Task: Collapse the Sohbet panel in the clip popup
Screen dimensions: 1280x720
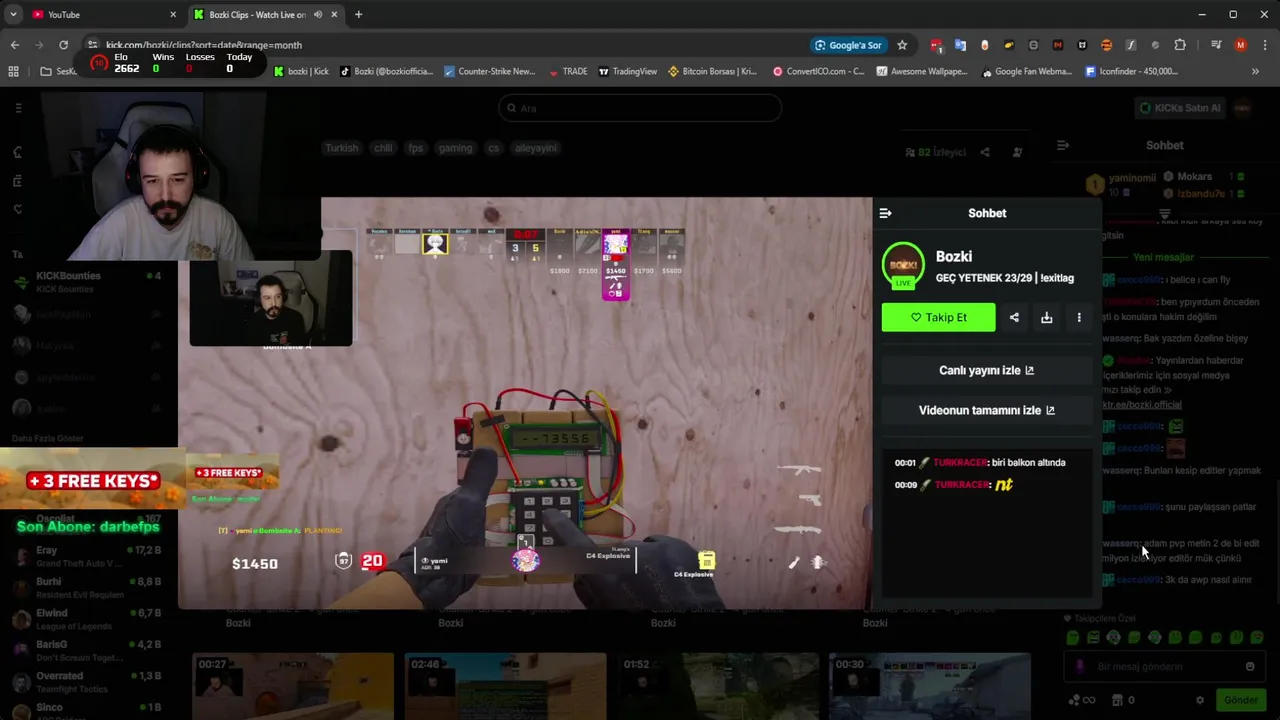Action: pos(885,213)
